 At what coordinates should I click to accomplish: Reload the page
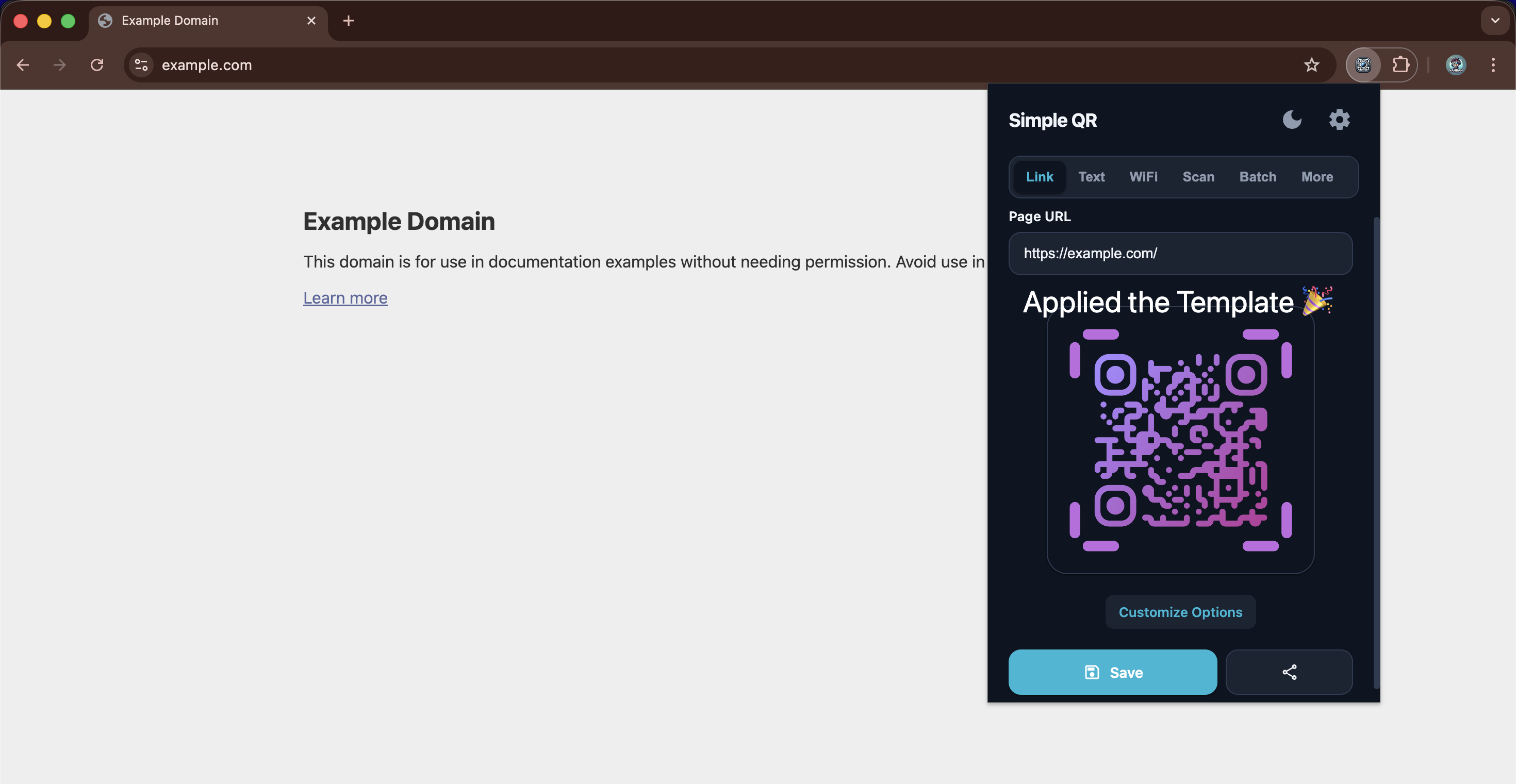pyautogui.click(x=97, y=65)
